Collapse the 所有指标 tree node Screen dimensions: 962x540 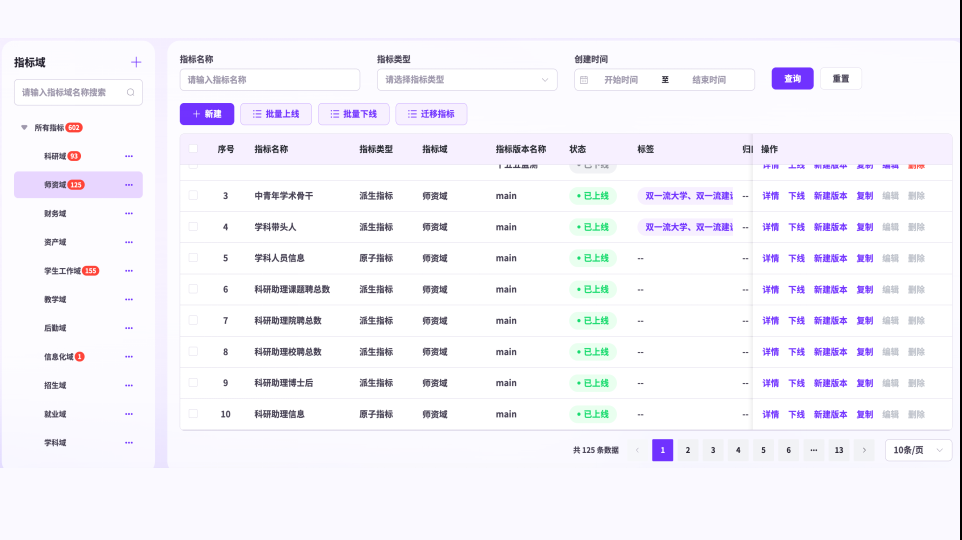tap(24, 128)
